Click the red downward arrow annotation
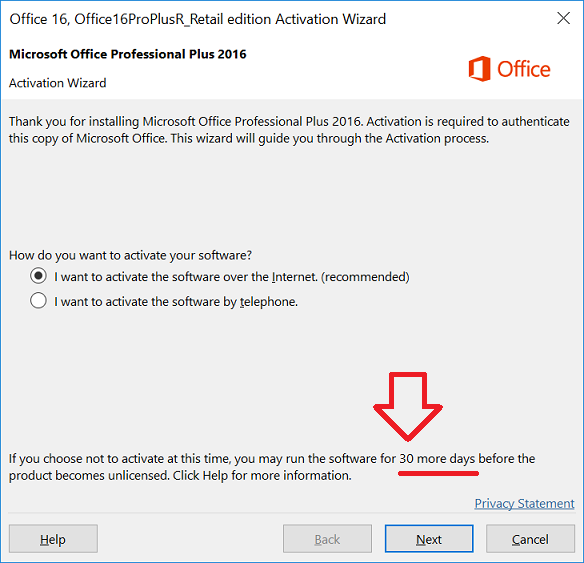This screenshot has width=584, height=563. 408,406
